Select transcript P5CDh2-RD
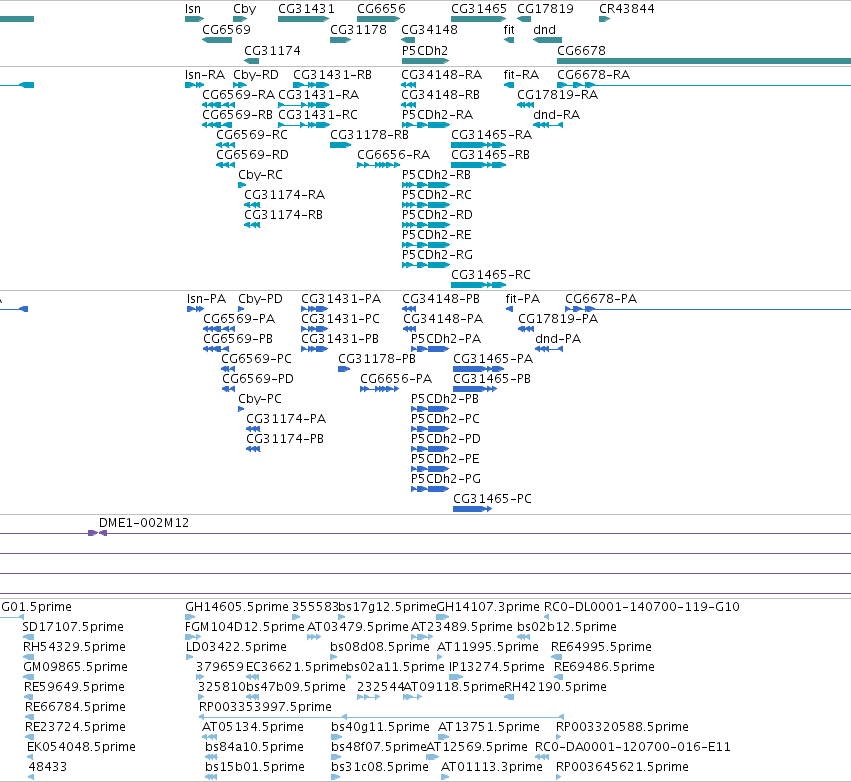 coord(437,215)
